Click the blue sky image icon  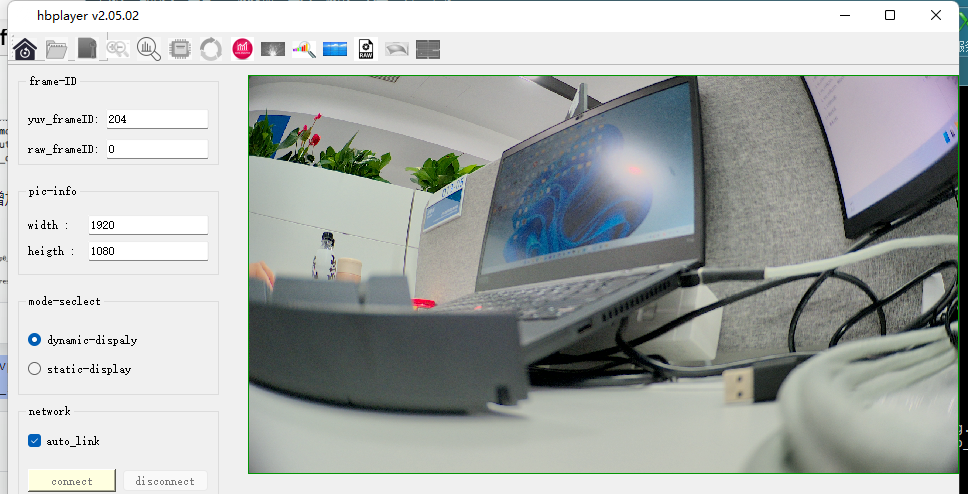335,48
